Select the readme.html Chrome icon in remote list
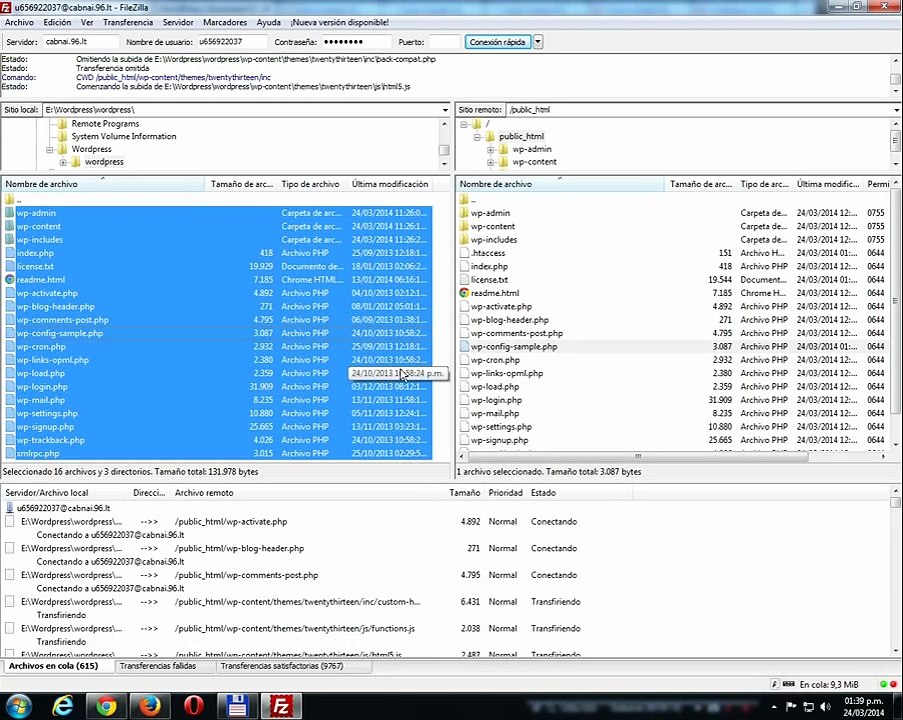This screenshot has width=903, height=720. point(464,293)
